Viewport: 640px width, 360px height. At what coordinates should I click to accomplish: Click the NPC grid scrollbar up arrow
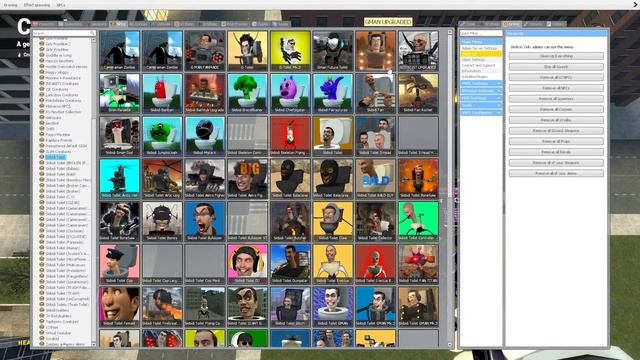[x=450, y=32]
